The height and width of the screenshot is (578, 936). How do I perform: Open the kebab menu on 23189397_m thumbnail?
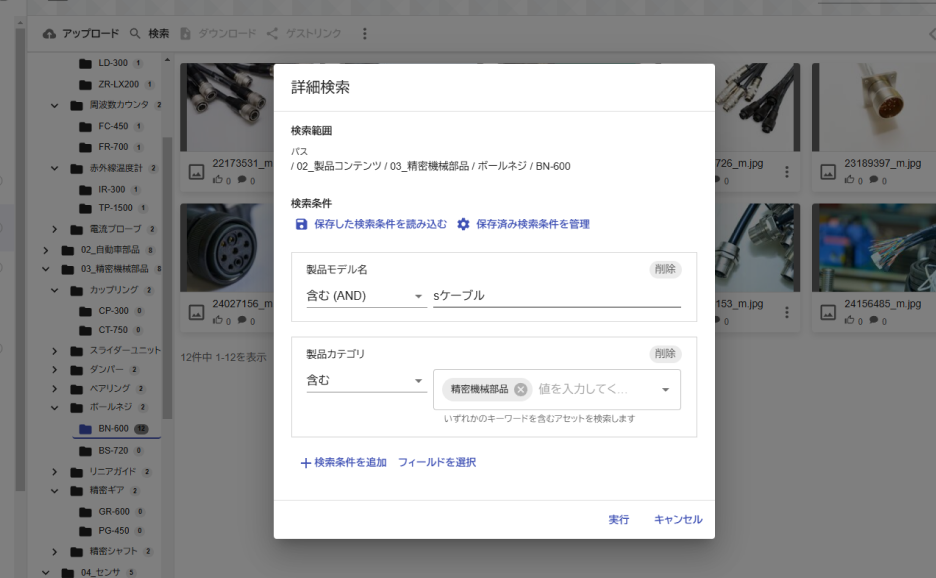click(931, 170)
